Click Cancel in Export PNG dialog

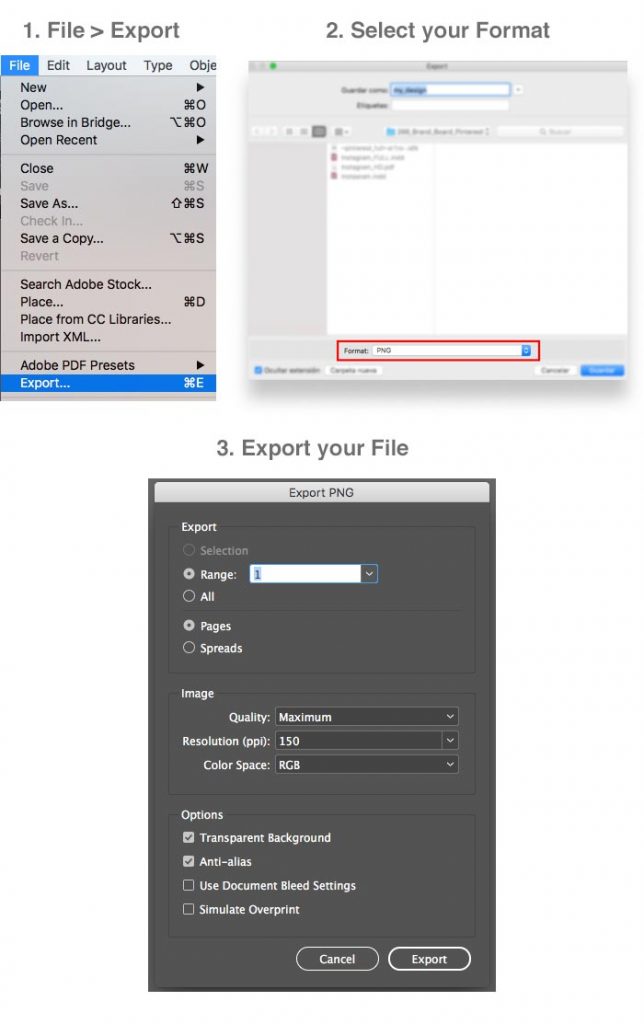pos(337,959)
